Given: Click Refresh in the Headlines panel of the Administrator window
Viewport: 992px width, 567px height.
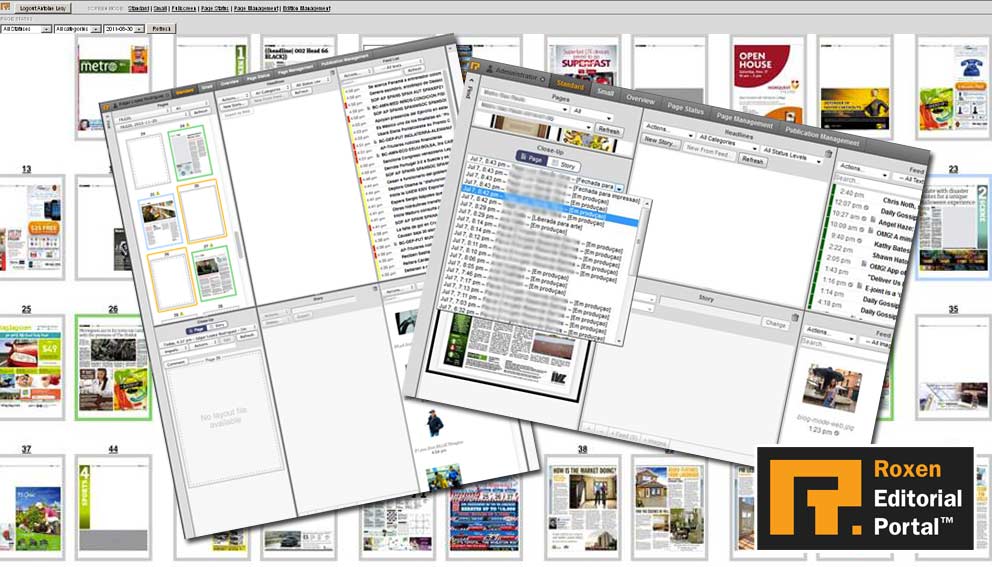Looking at the screenshot, I should 752,161.
